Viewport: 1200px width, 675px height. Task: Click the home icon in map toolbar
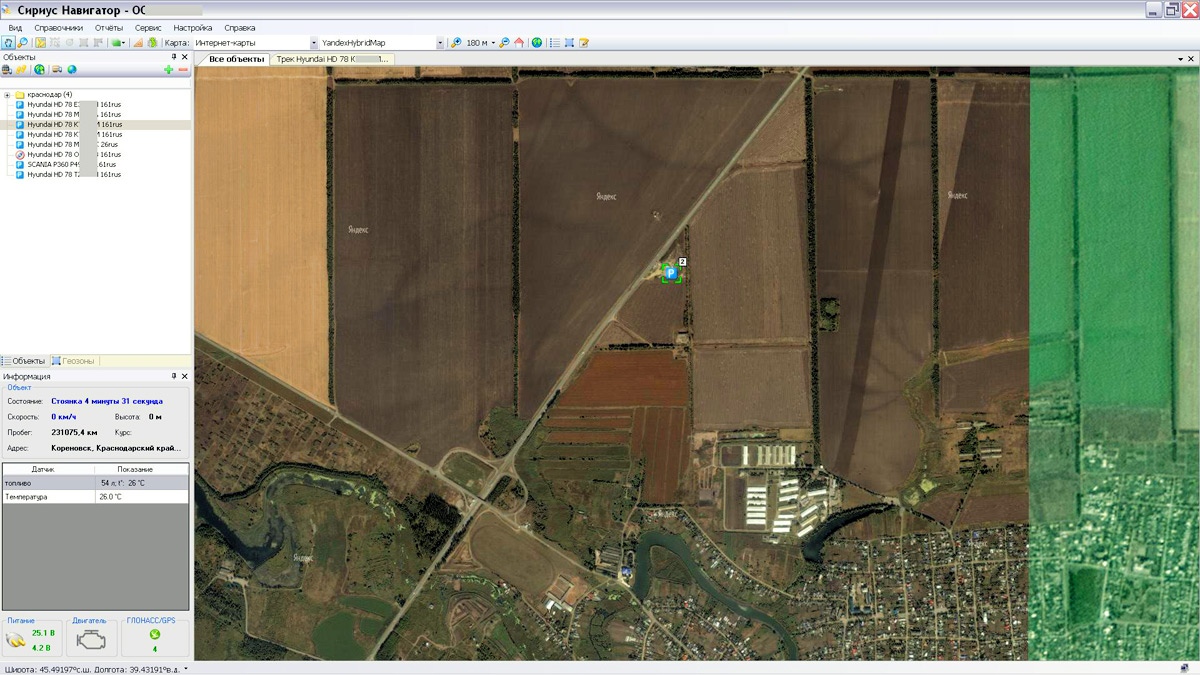pyautogui.click(x=519, y=43)
